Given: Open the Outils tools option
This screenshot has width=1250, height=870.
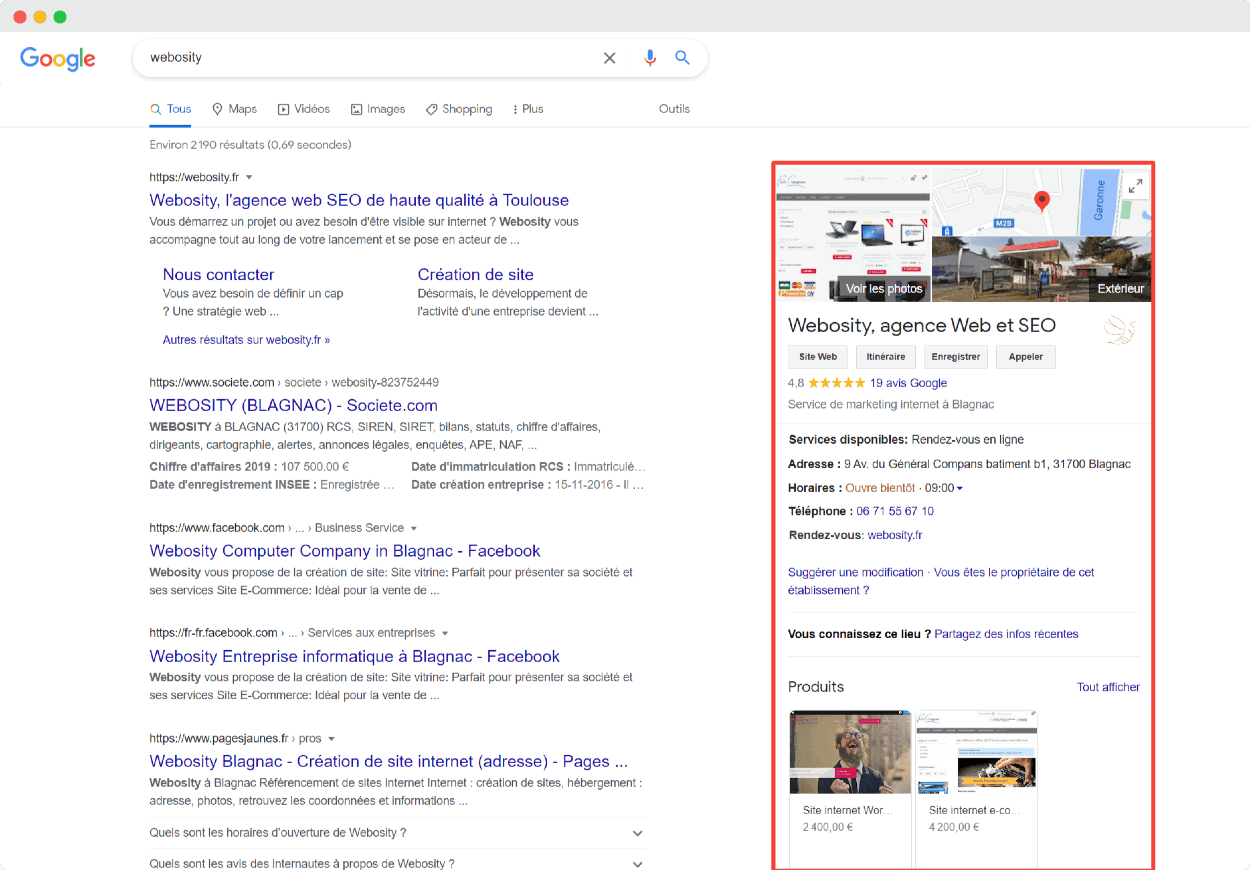Looking at the screenshot, I should pos(674,109).
